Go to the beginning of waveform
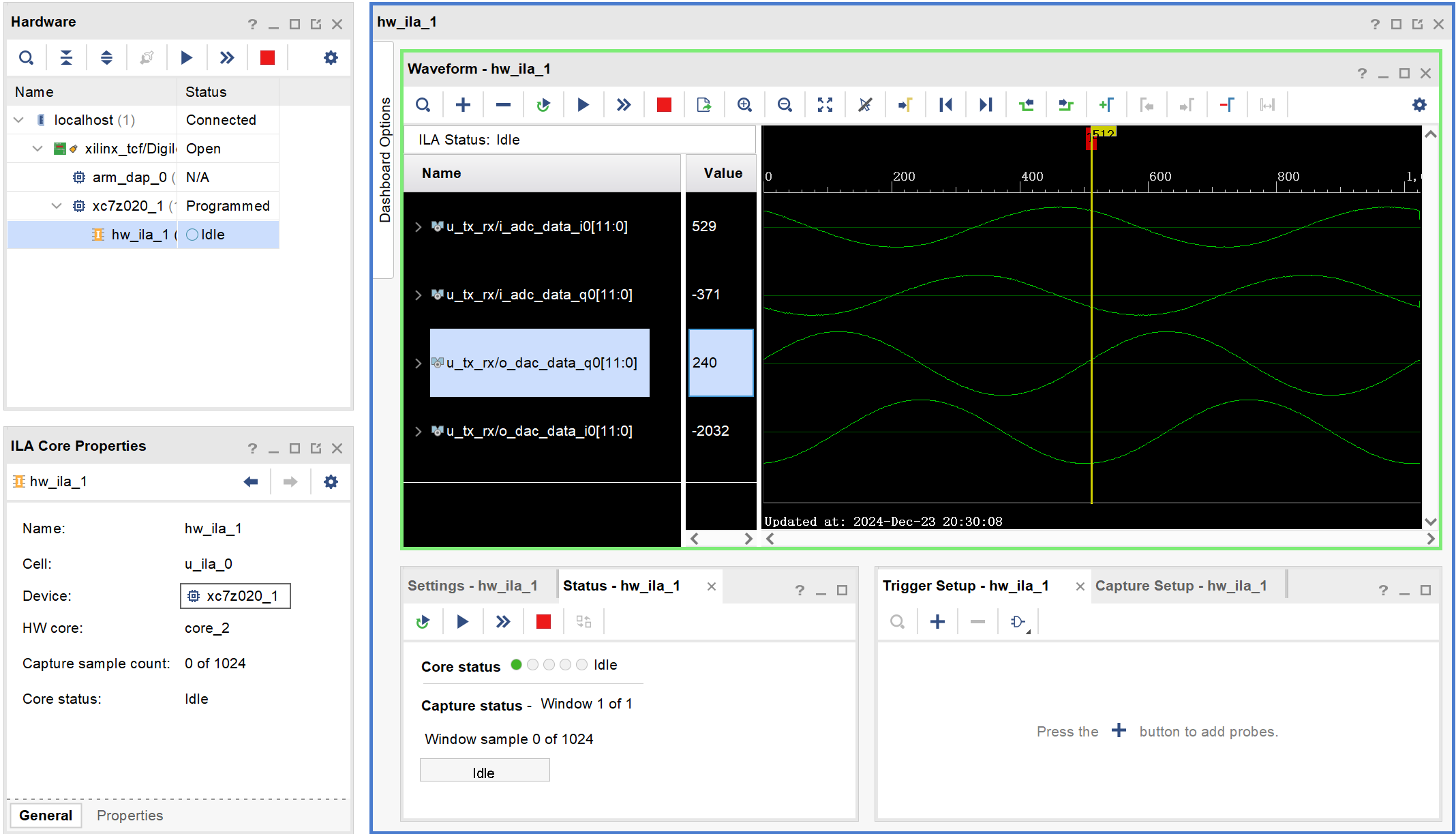1456x834 pixels. (945, 105)
